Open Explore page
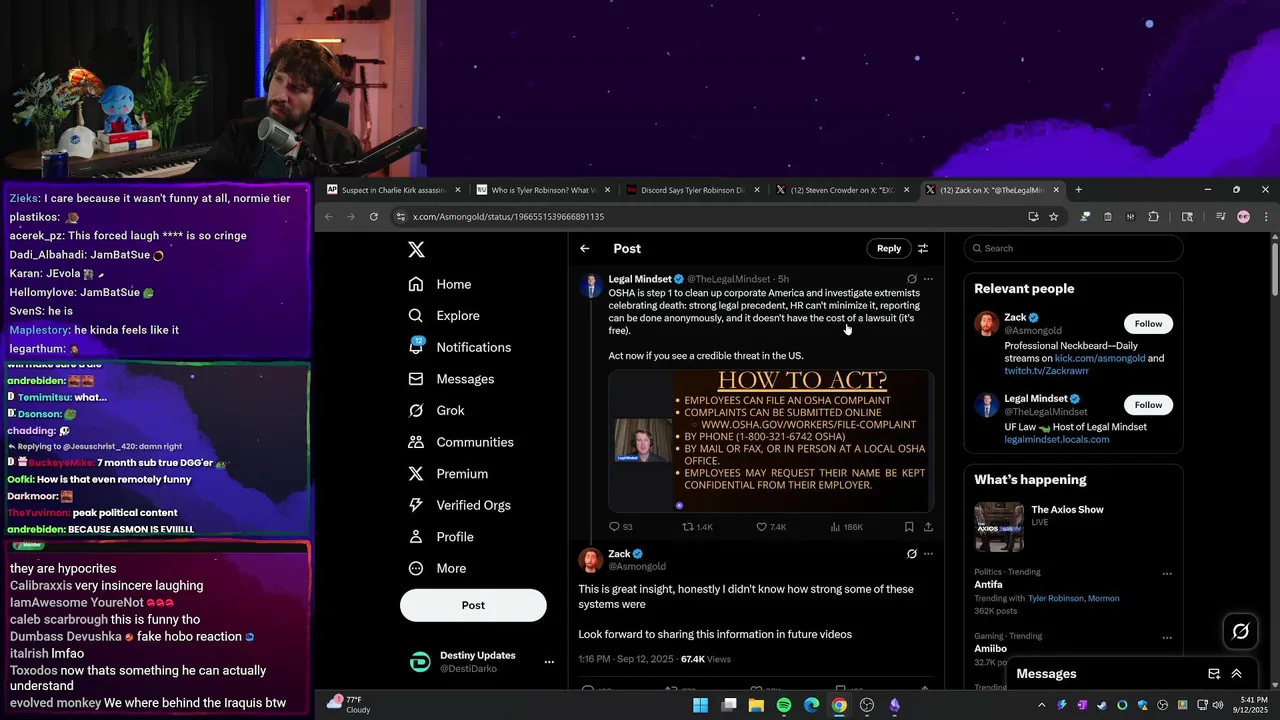This screenshot has width=1280, height=720. [444, 316]
